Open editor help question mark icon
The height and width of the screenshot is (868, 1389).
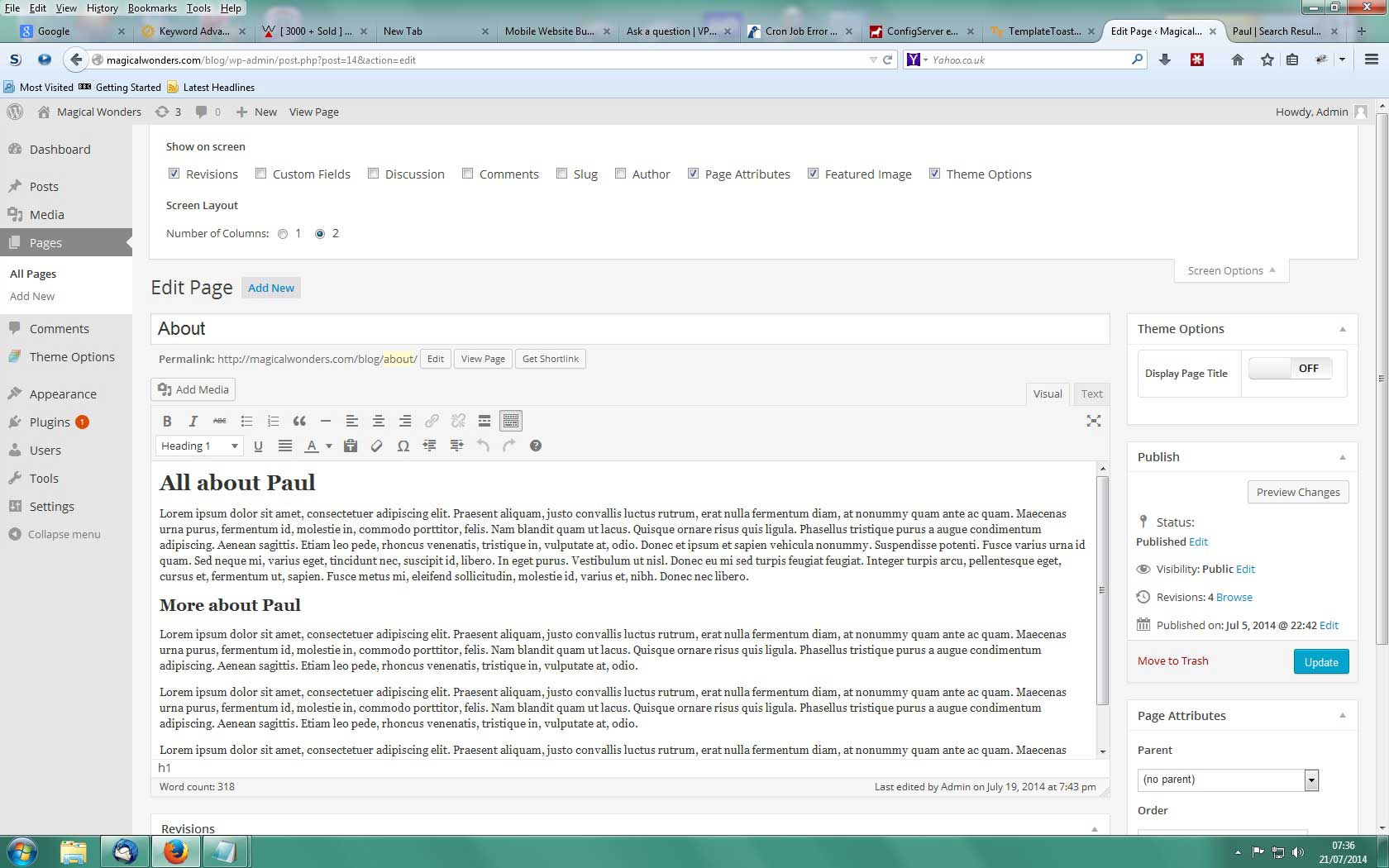pyautogui.click(x=536, y=446)
